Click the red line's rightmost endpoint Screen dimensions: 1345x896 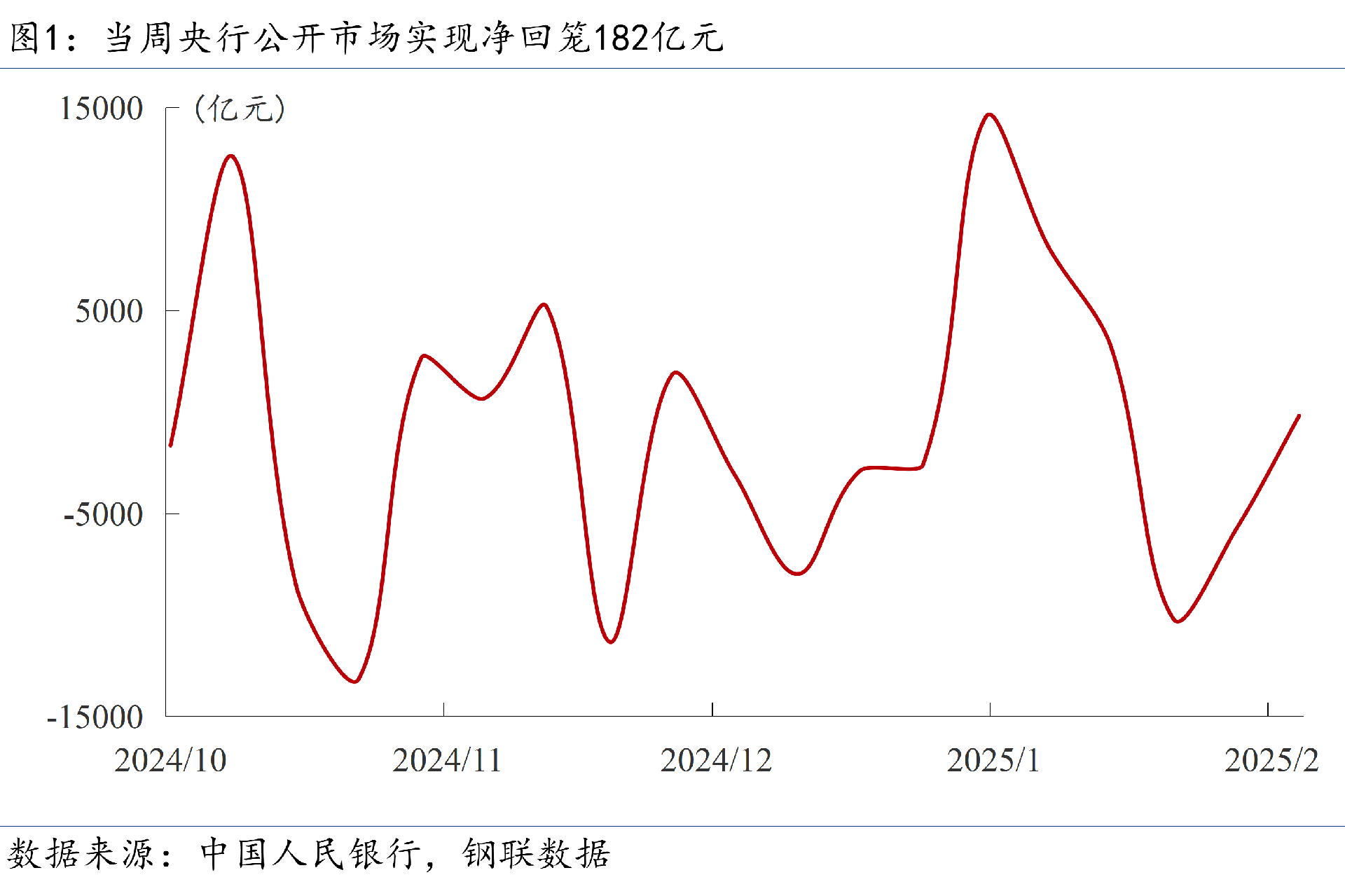[1299, 416]
